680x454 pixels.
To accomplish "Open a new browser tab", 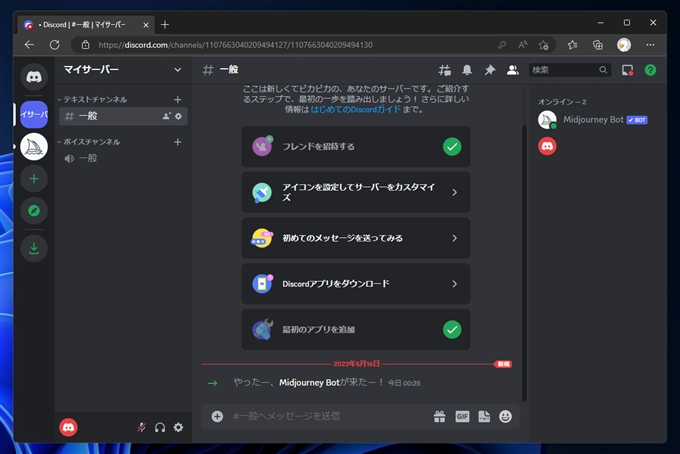I will 164,25.
